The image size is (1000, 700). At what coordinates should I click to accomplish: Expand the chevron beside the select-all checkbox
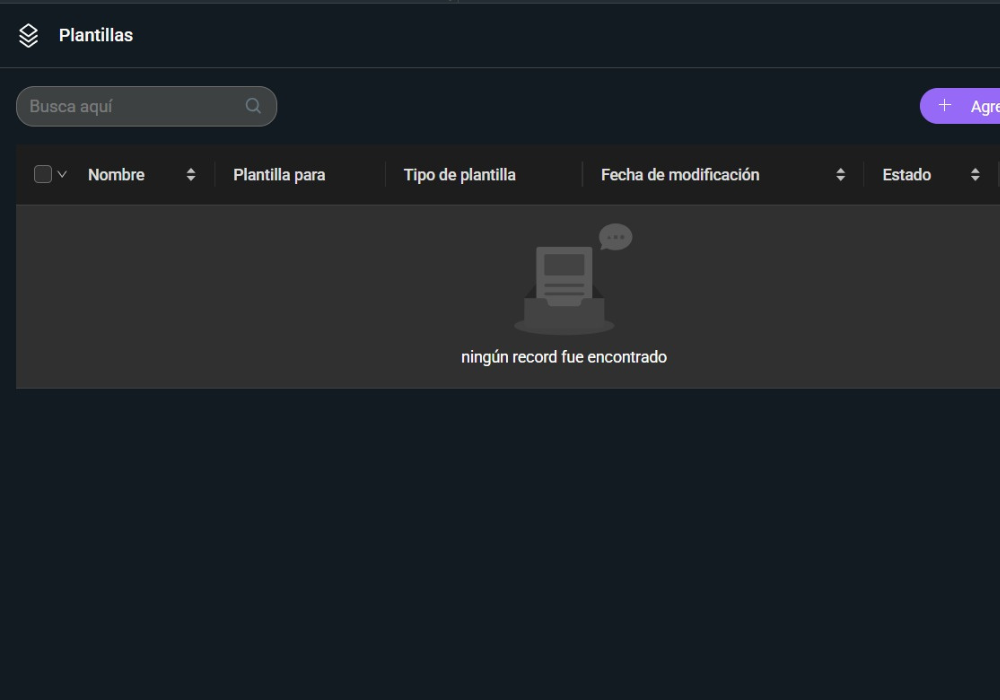pyautogui.click(x=62, y=174)
